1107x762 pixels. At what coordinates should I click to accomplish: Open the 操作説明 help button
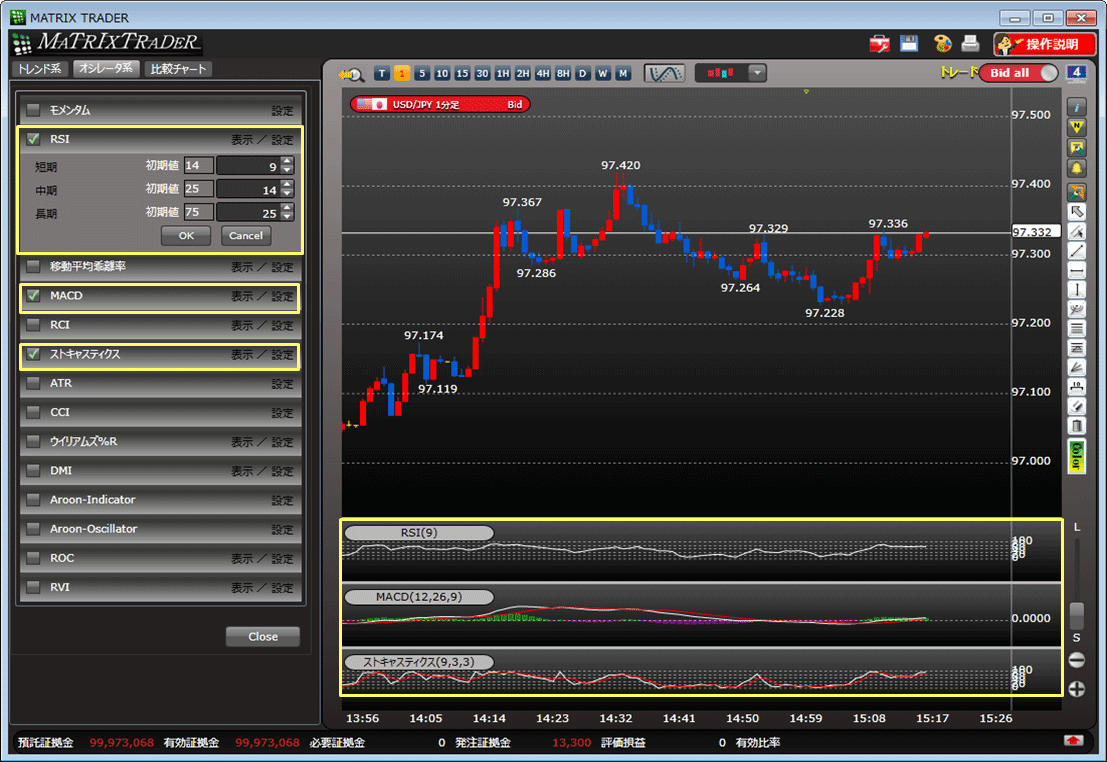click(x=1044, y=44)
